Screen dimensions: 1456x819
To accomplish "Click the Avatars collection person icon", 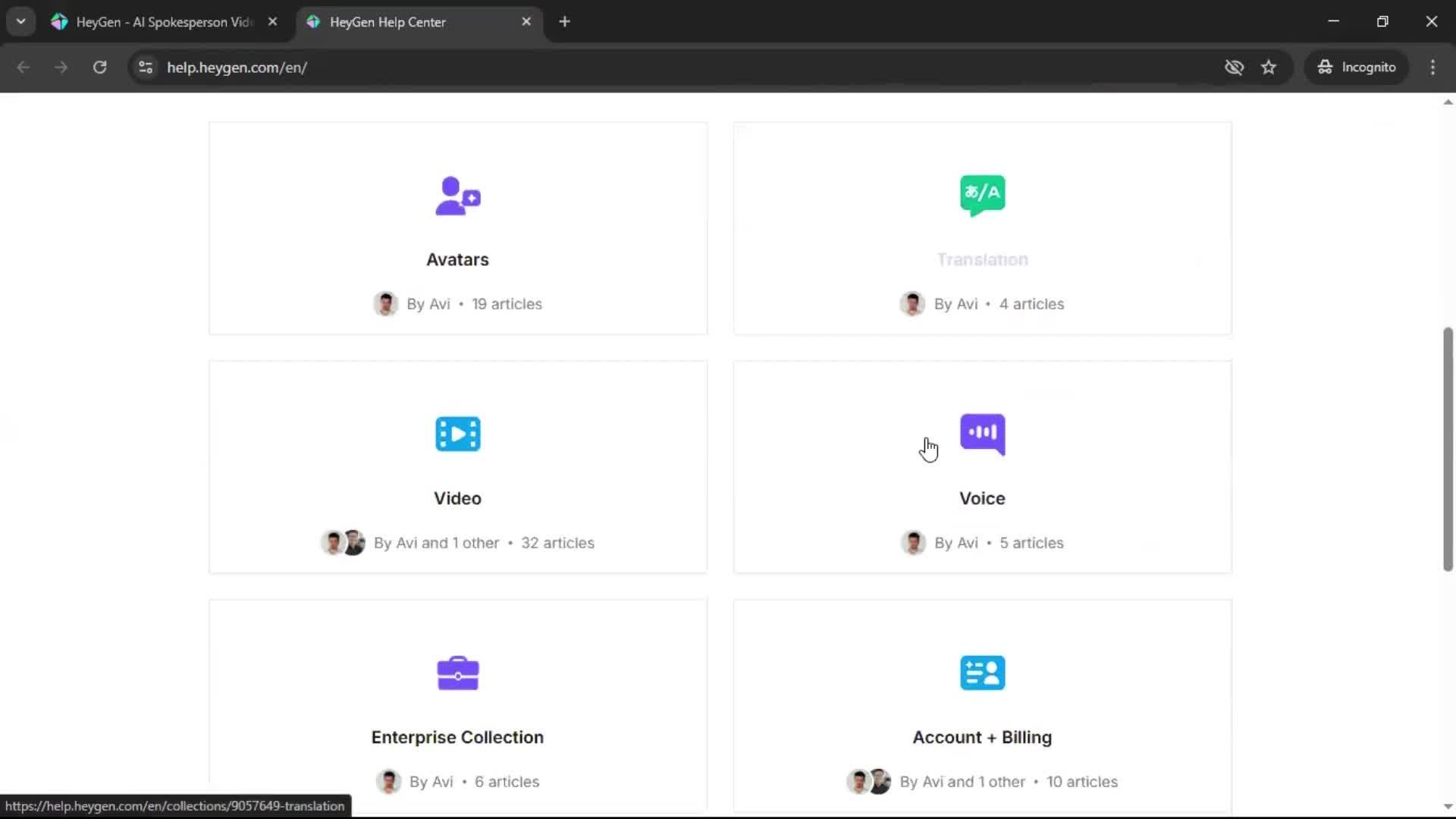I will coord(457,196).
